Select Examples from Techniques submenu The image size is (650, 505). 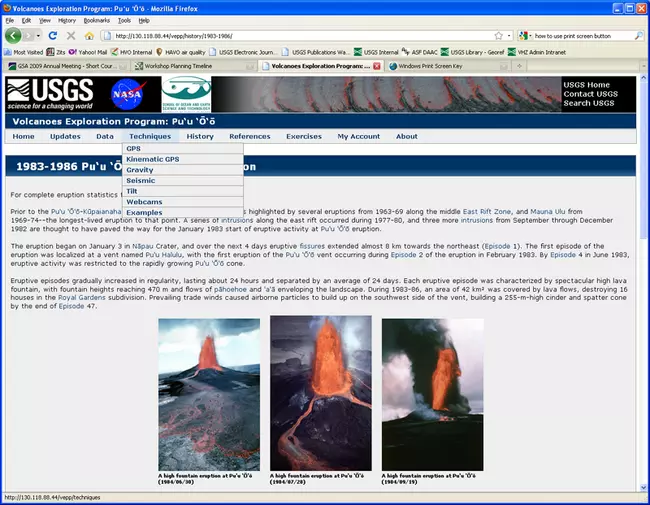[183, 212]
